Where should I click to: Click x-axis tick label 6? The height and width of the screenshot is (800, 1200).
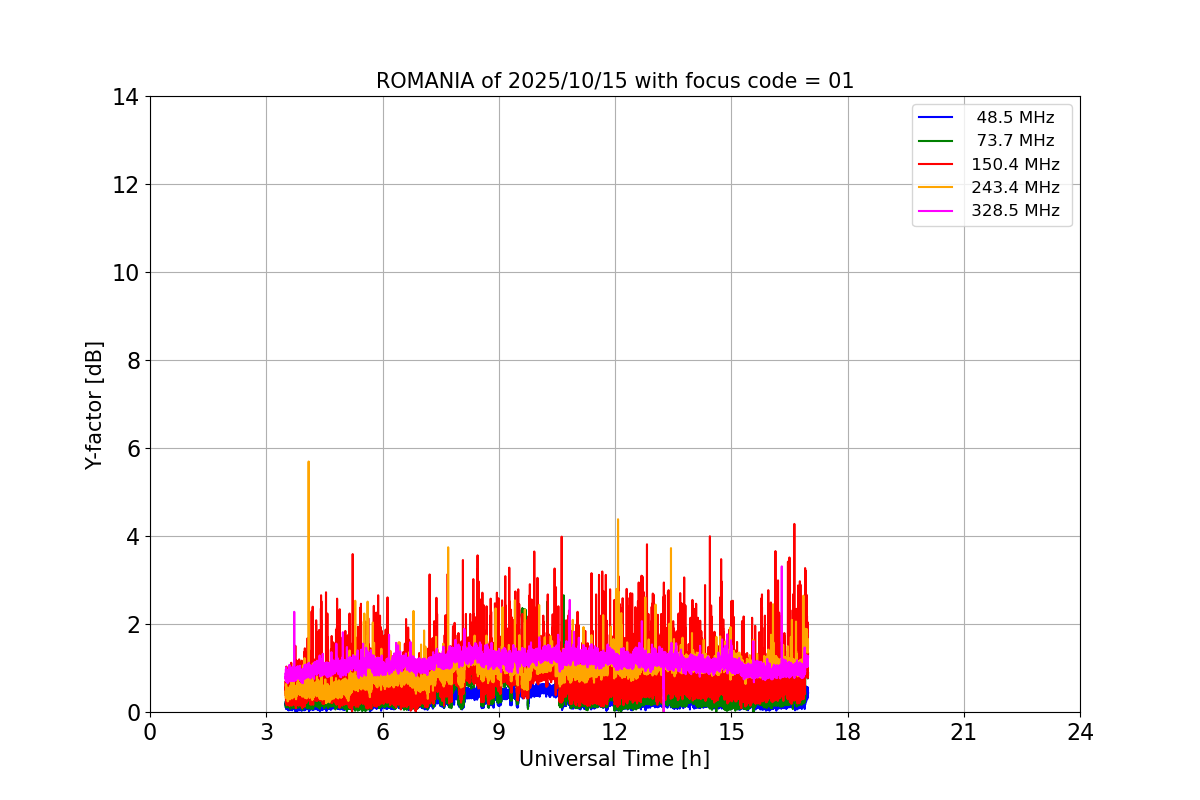(382, 733)
